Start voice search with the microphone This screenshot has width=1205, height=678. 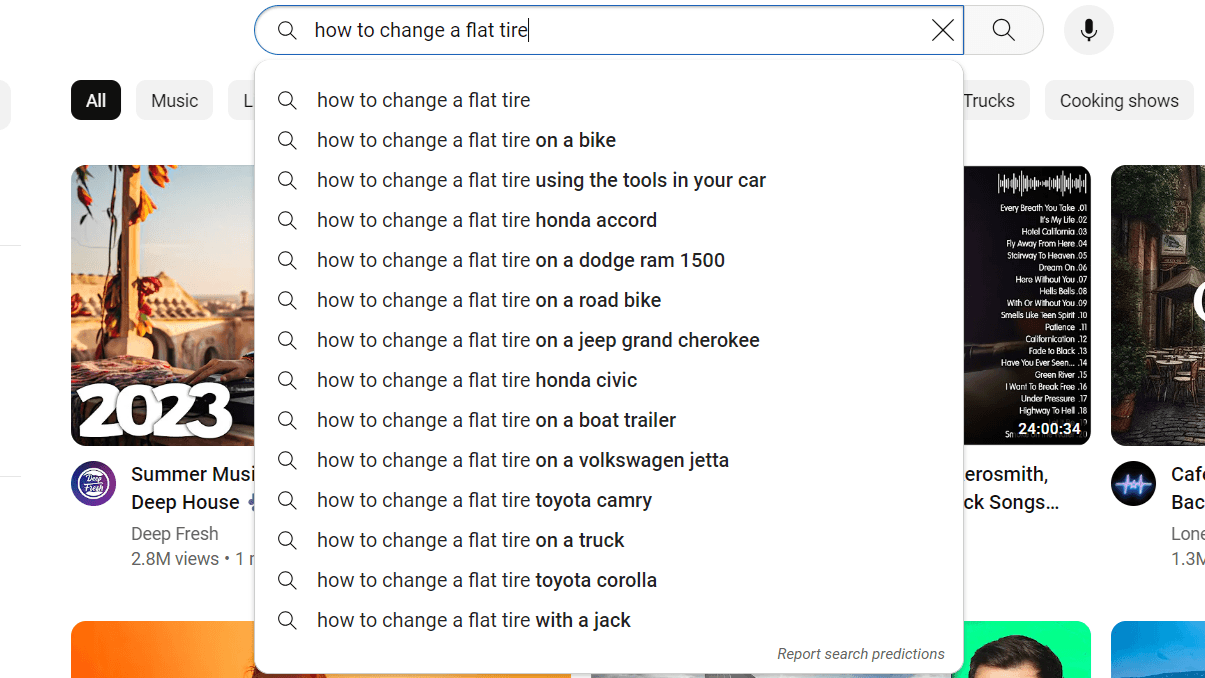coord(1089,30)
